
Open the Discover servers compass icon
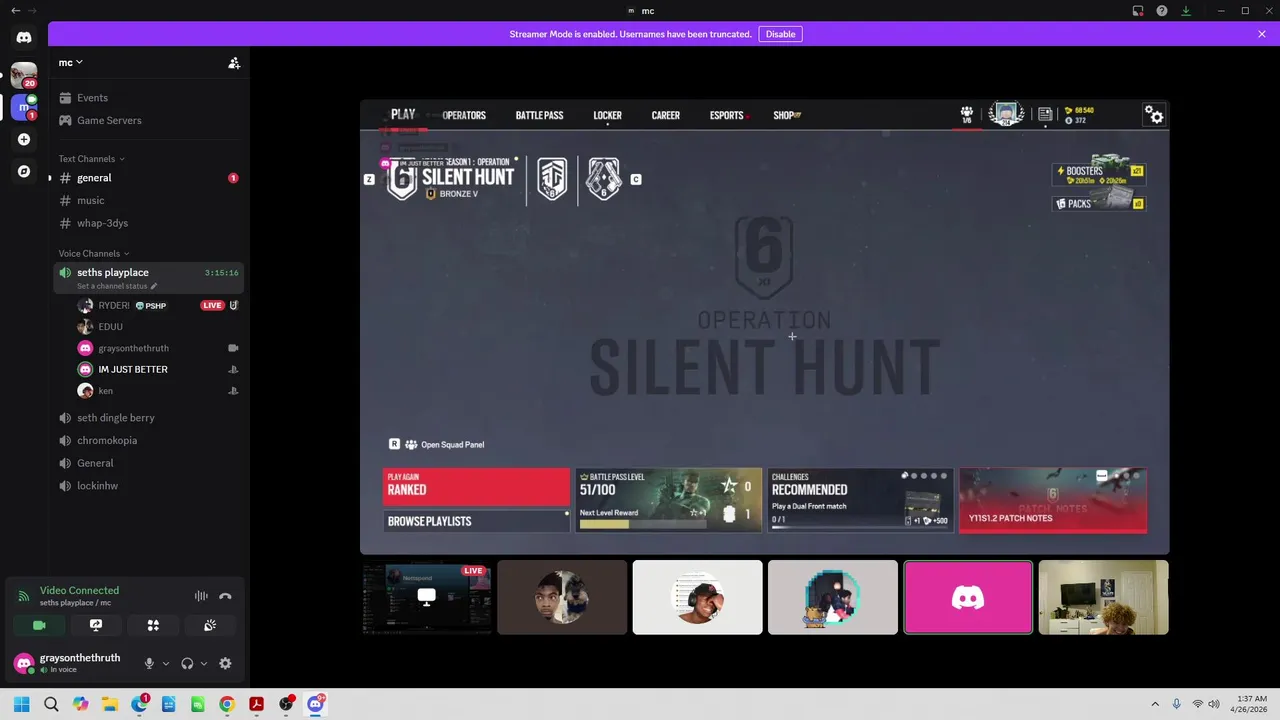point(24,171)
